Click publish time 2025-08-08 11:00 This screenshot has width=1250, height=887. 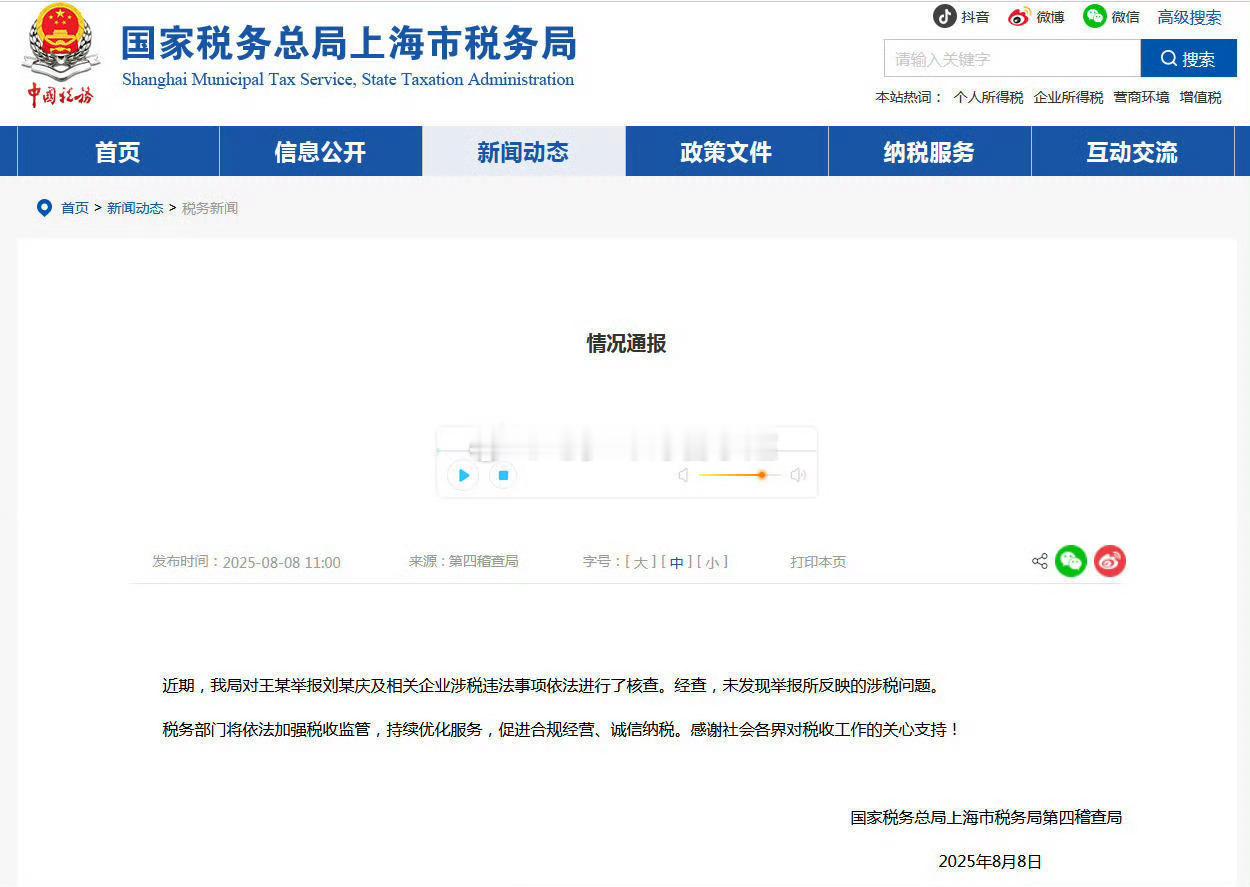(281, 562)
